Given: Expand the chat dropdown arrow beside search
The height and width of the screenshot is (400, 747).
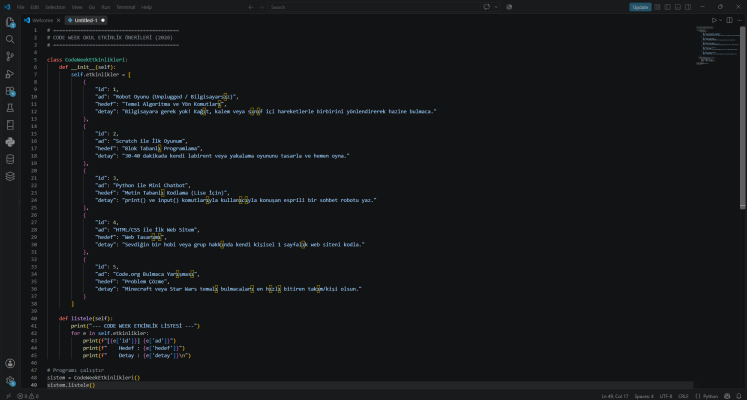Looking at the screenshot, I should click(x=496, y=7).
